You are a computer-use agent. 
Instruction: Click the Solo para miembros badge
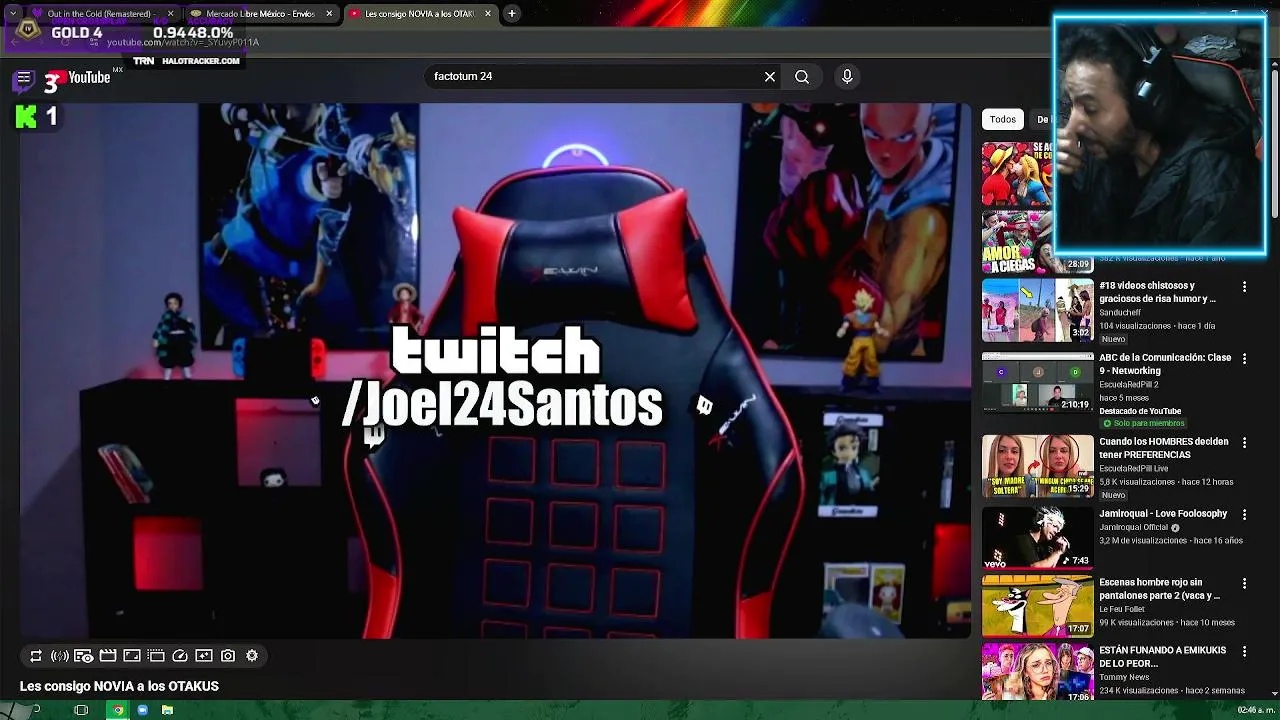click(x=1143, y=424)
